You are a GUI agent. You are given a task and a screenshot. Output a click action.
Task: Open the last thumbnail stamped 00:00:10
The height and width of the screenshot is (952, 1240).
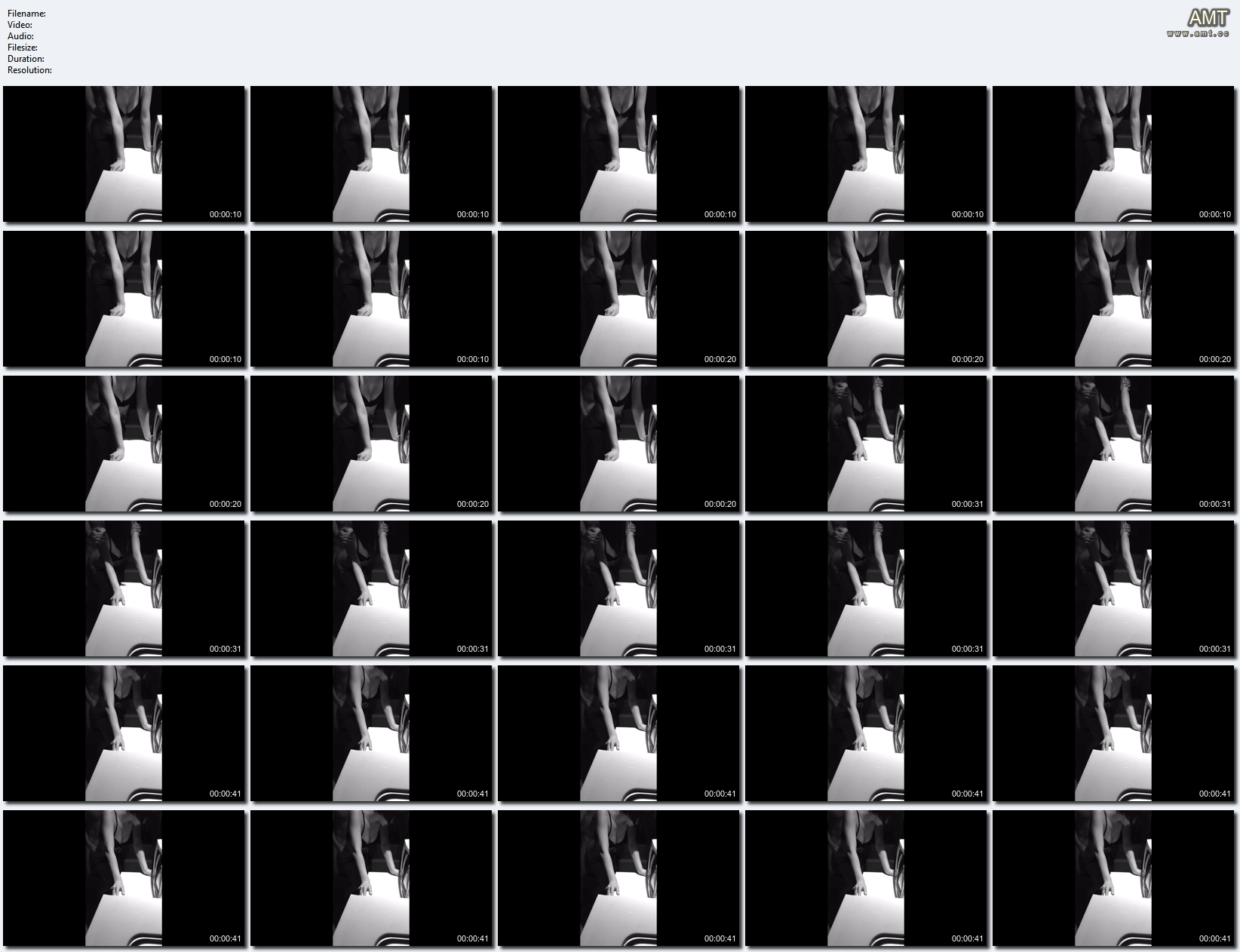pyautogui.click(x=371, y=299)
